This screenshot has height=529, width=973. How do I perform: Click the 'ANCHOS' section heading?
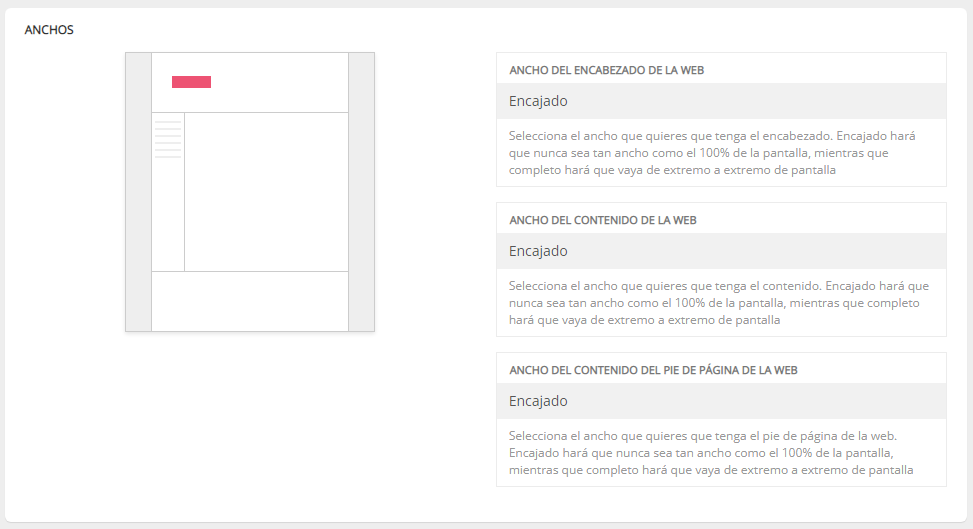pos(49,30)
